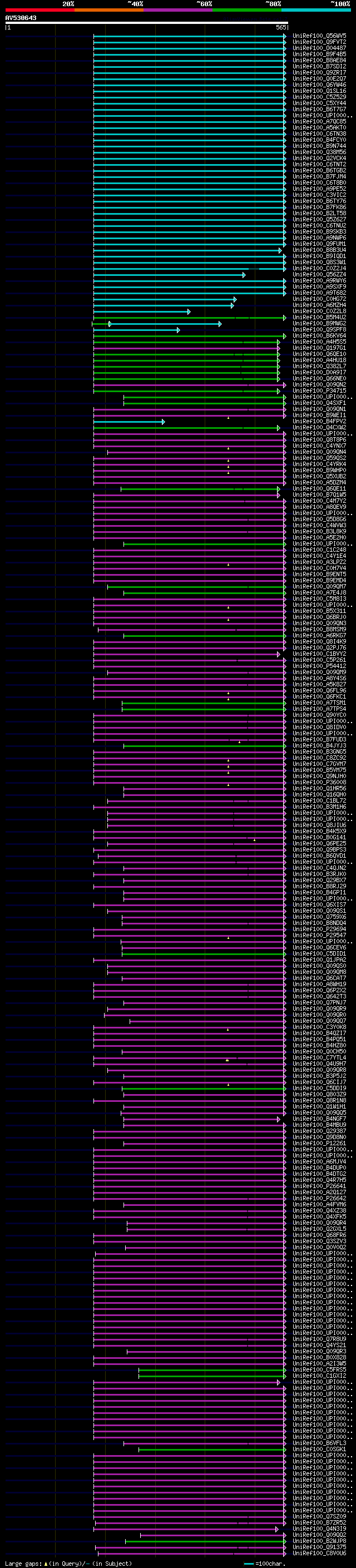The height and width of the screenshot is (1568, 356).
Task: Select label UniRef100_Q56ZZ4
Action: [x=319, y=275]
